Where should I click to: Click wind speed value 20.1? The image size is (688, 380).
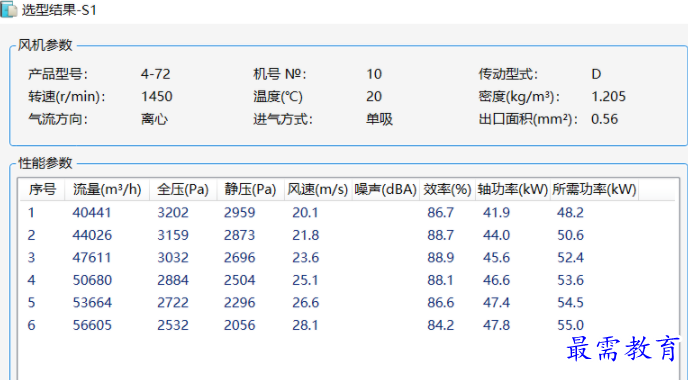pyautogui.click(x=305, y=213)
